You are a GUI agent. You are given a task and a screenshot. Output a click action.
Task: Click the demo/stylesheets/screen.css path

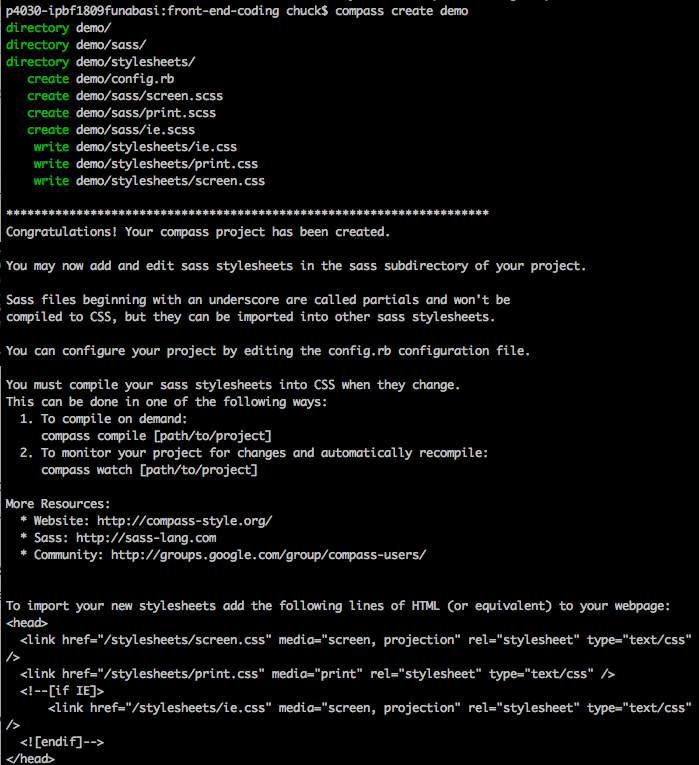coord(170,181)
